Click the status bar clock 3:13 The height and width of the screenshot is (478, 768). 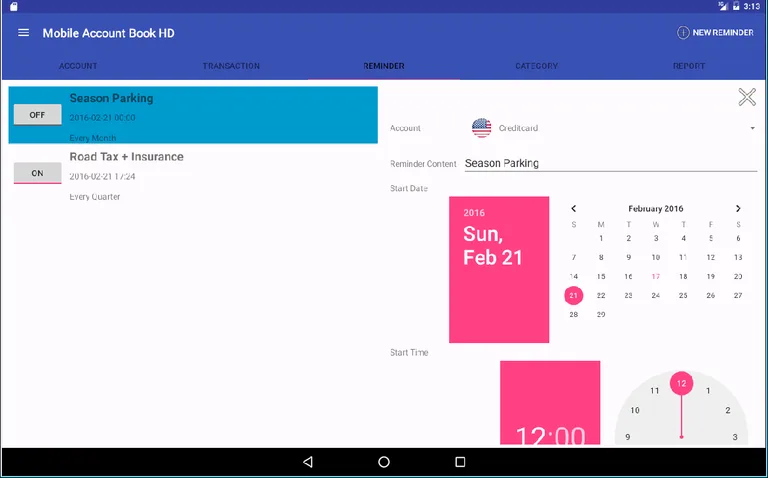[x=751, y=6]
